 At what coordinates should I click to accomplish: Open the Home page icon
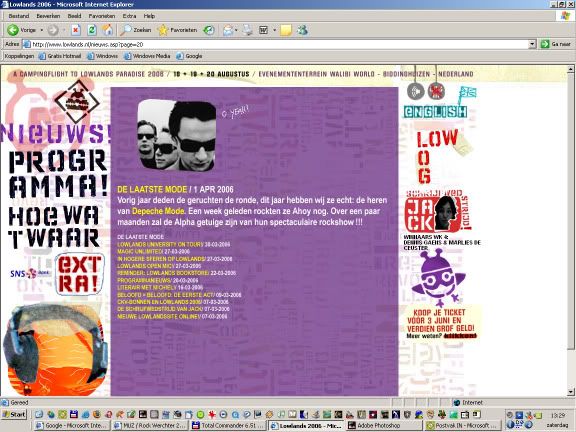pyautogui.click(x=107, y=30)
